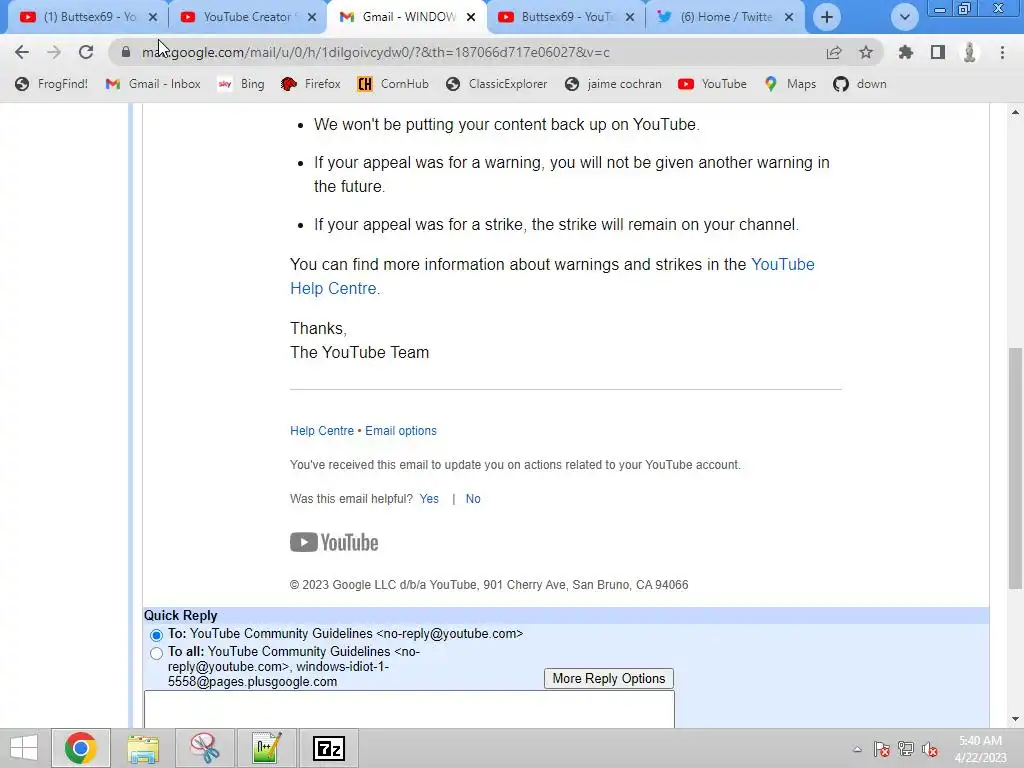Show hidden system tray icons
Image resolution: width=1024 pixels, height=768 pixels.
[x=857, y=749]
